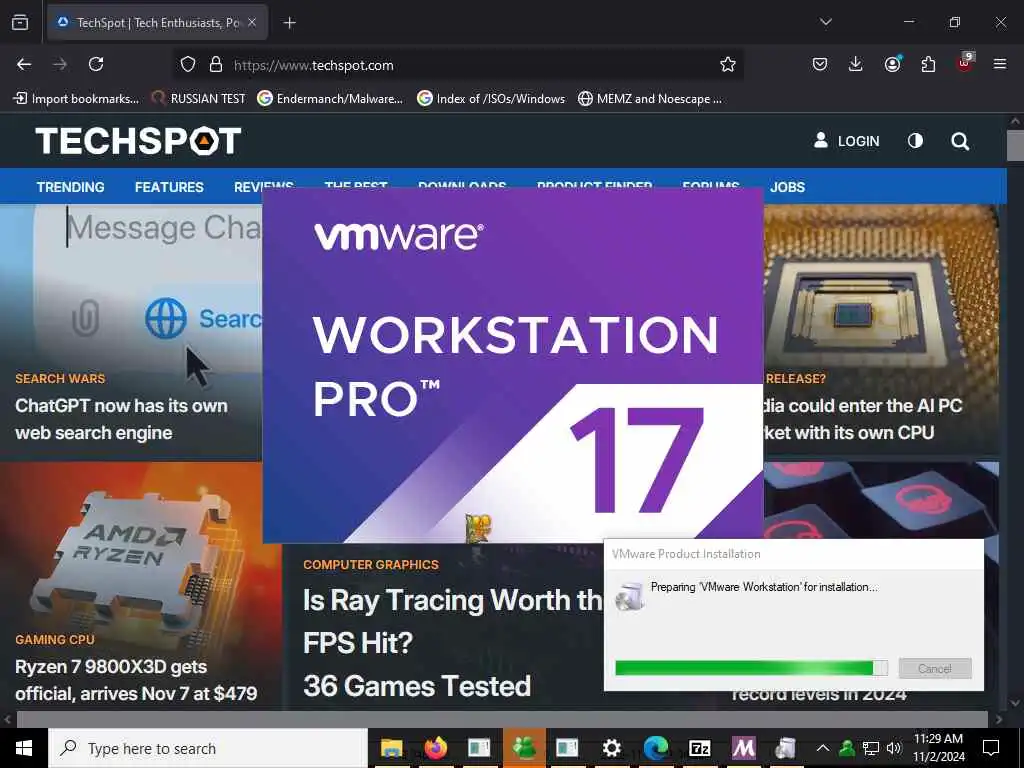Open tracking protection shield icon
The image size is (1024, 768).
[x=188, y=65]
